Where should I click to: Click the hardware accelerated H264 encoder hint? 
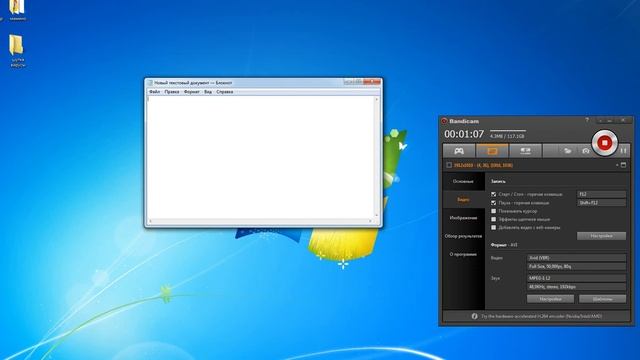pos(541,316)
